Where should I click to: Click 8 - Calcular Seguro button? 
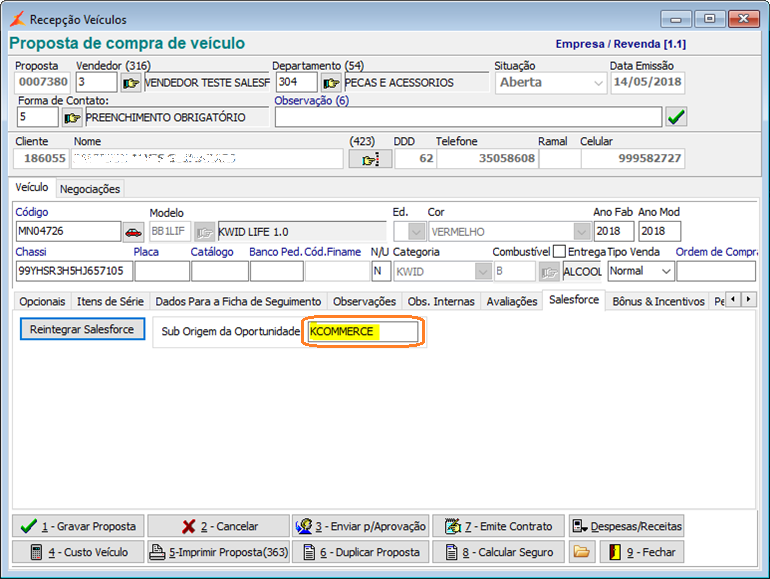pyautogui.click(x=499, y=552)
